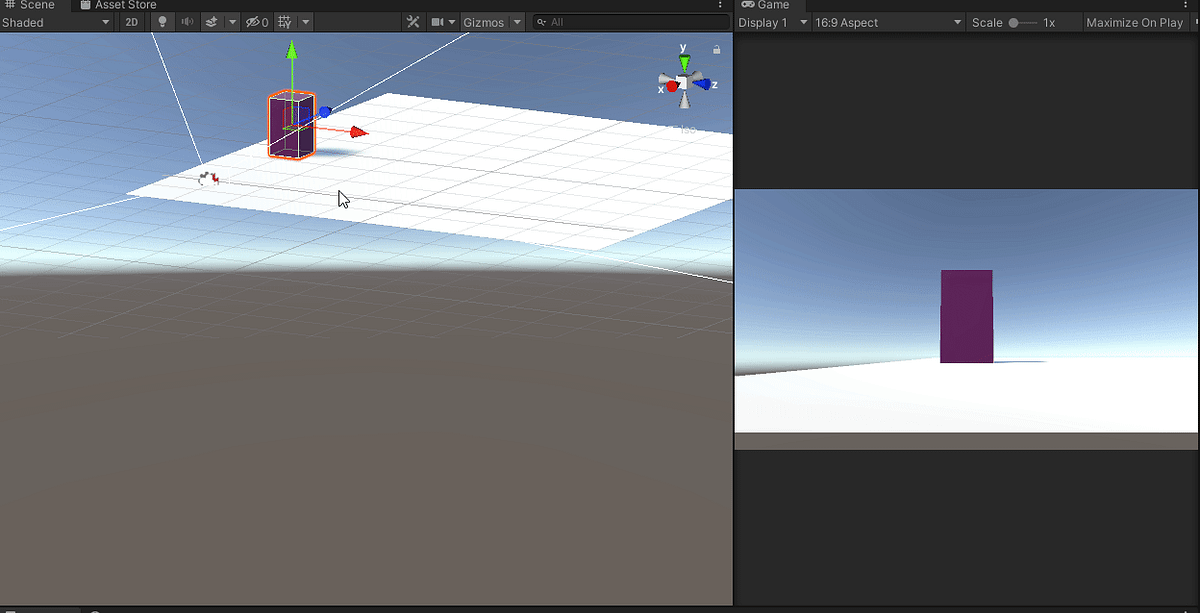Screen dimensions: 1200x613
Task: Enable scene view lighting
Action: (162, 21)
